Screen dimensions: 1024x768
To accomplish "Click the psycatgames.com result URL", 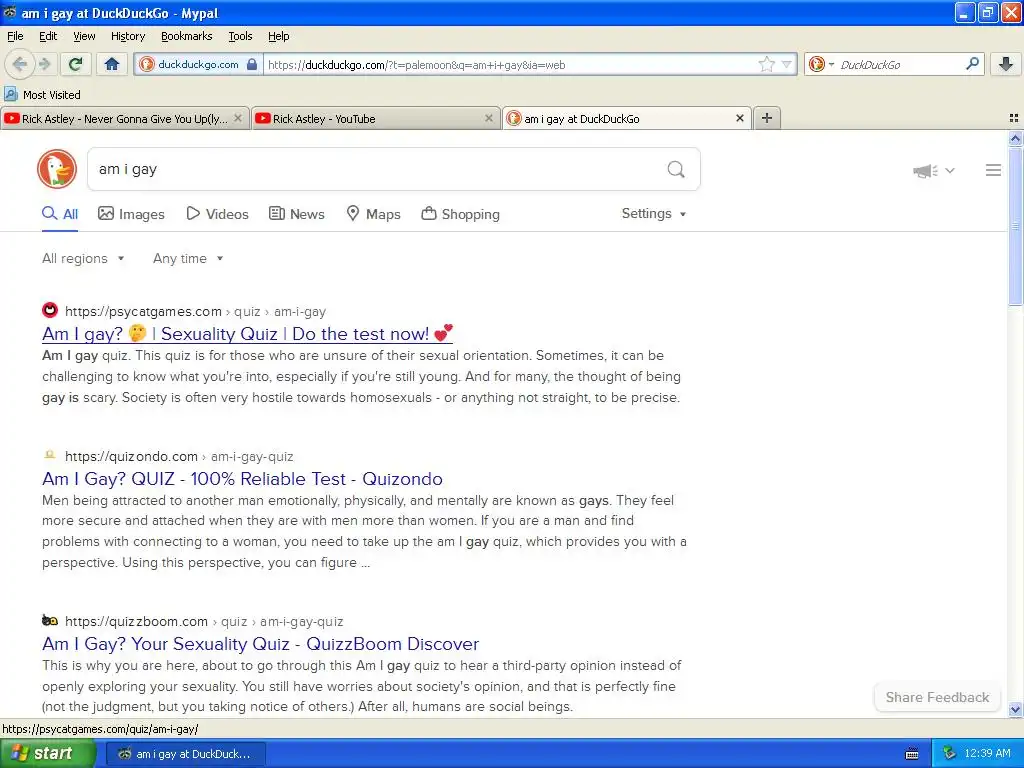I will [x=195, y=312].
